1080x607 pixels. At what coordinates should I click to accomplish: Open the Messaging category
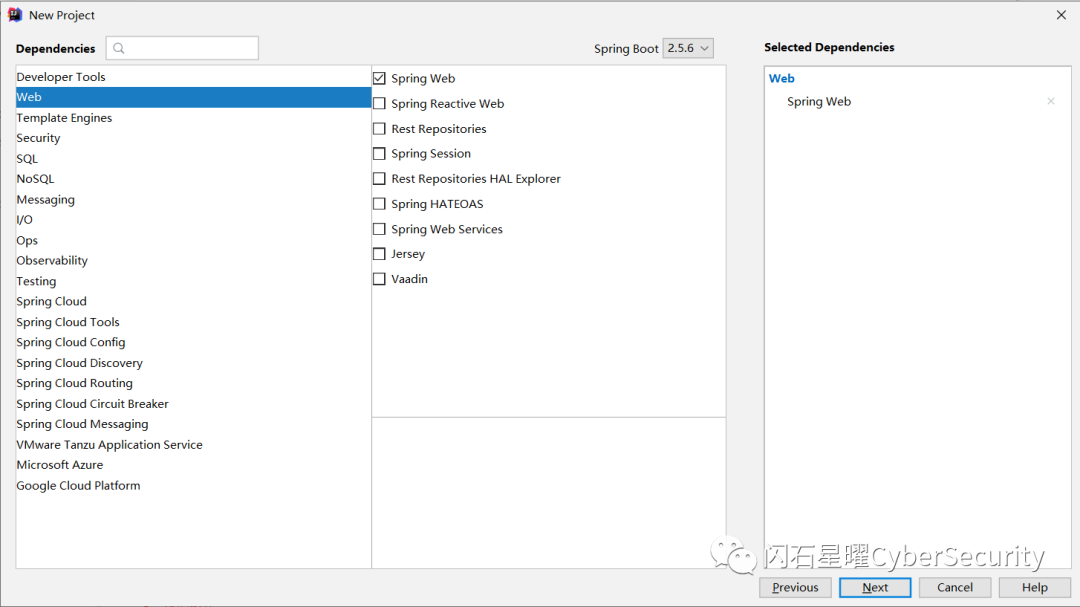tap(194, 199)
